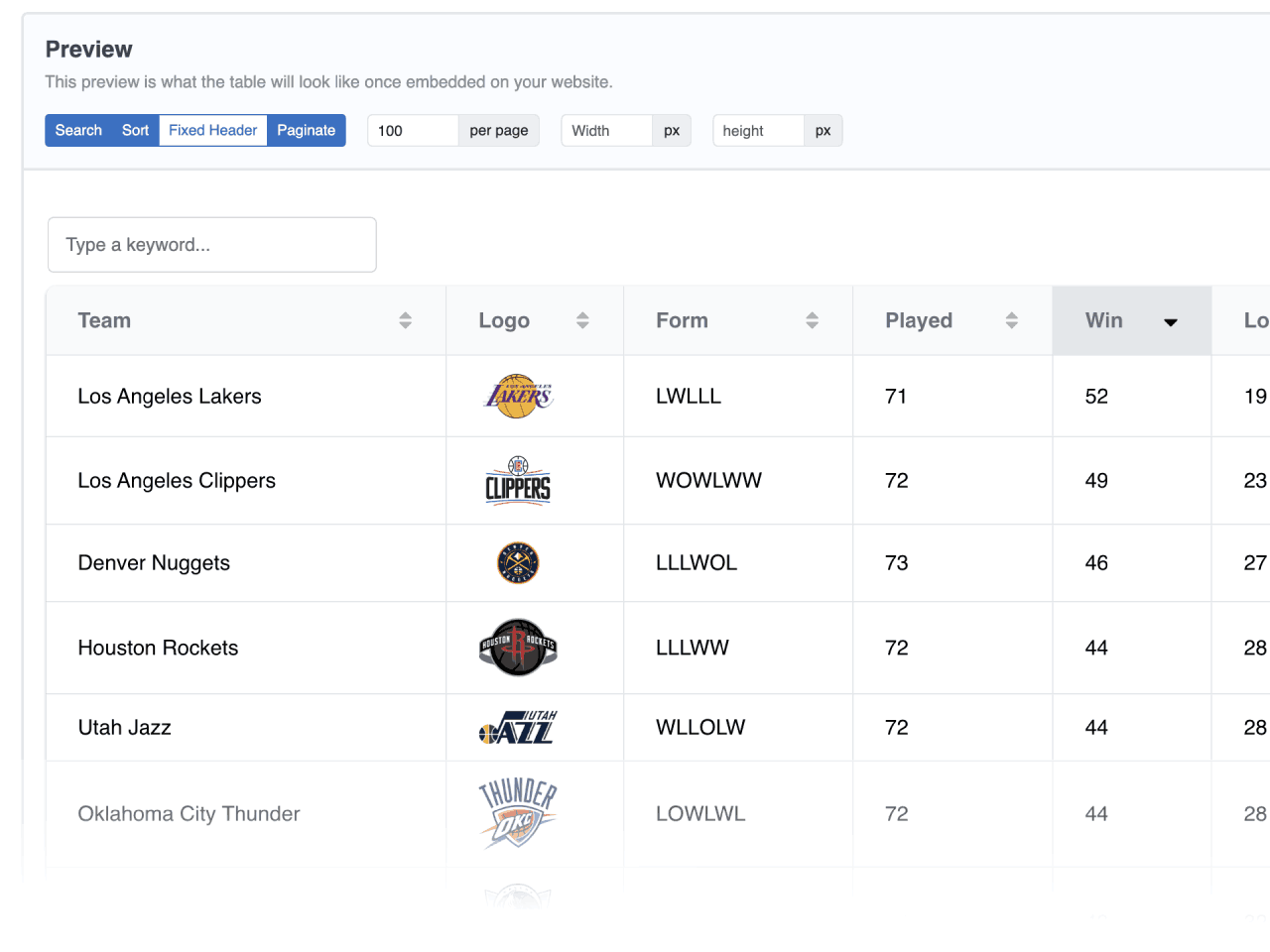Click the Clippers logo image
This screenshot has width=1270, height=952.
click(518, 481)
